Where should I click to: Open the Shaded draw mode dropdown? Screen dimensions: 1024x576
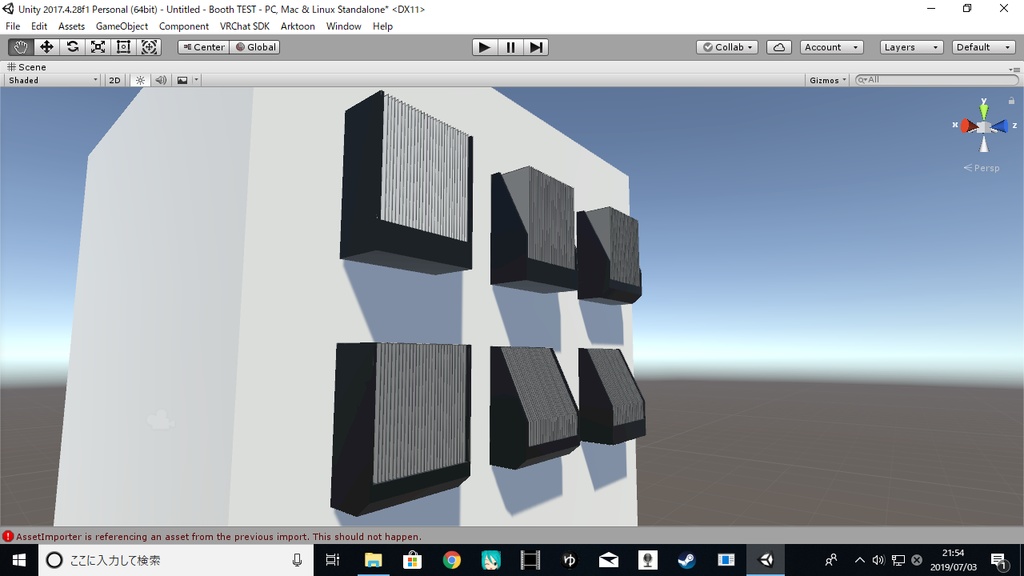(52, 80)
